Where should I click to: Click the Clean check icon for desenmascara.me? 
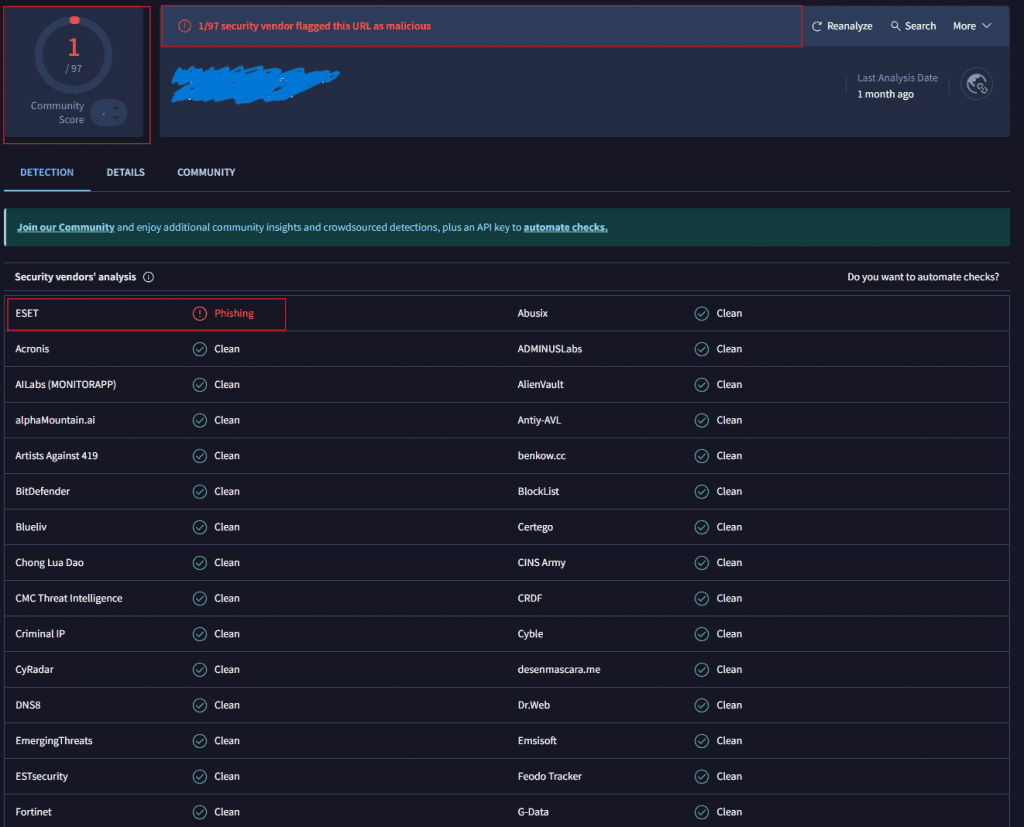tap(702, 670)
